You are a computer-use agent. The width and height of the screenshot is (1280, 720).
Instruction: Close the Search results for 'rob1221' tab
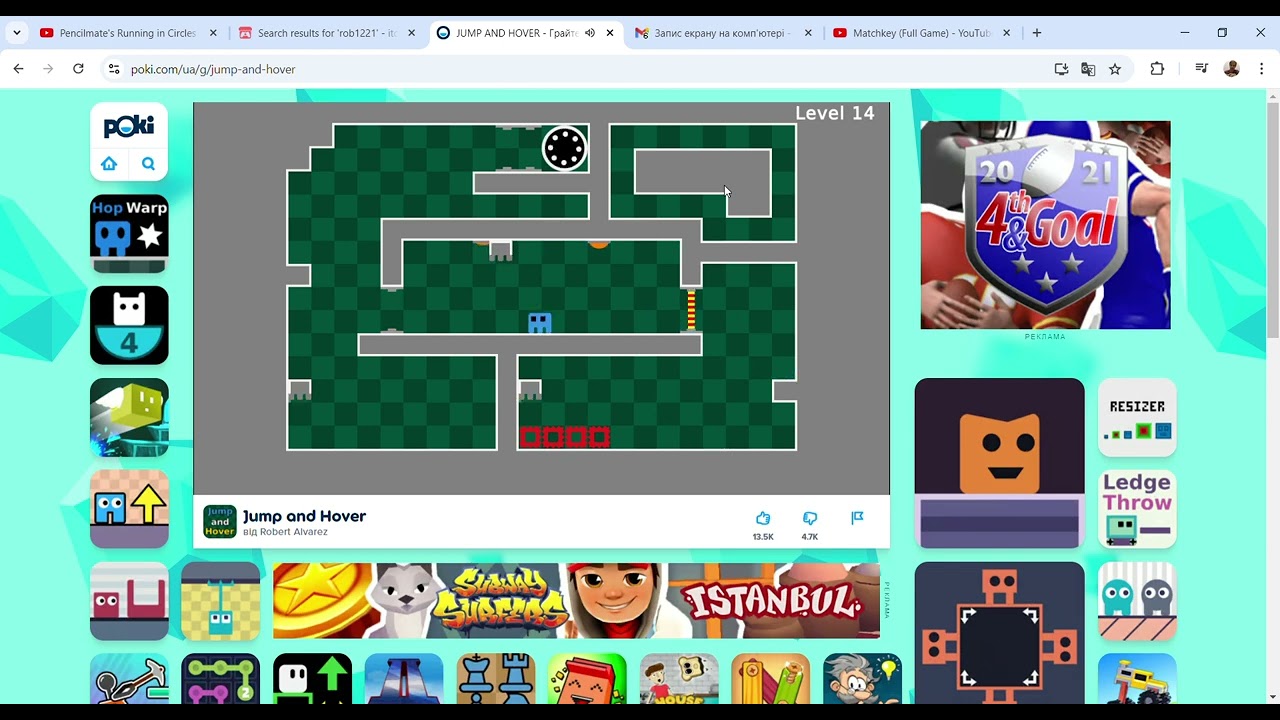click(411, 33)
